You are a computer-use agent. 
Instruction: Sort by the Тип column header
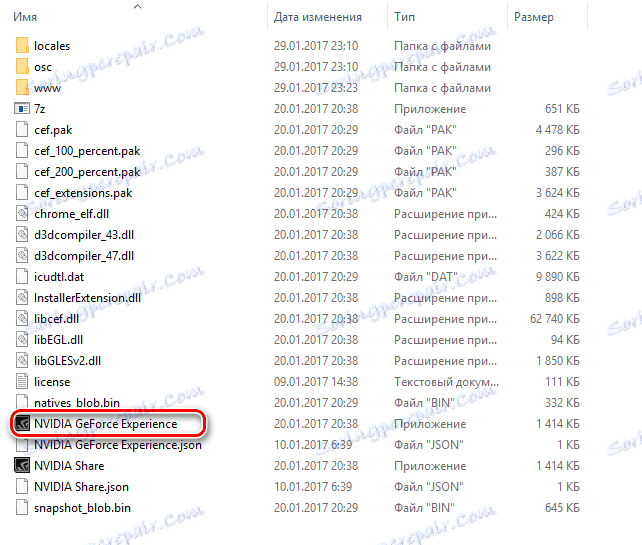pyautogui.click(x=405, y=17)
